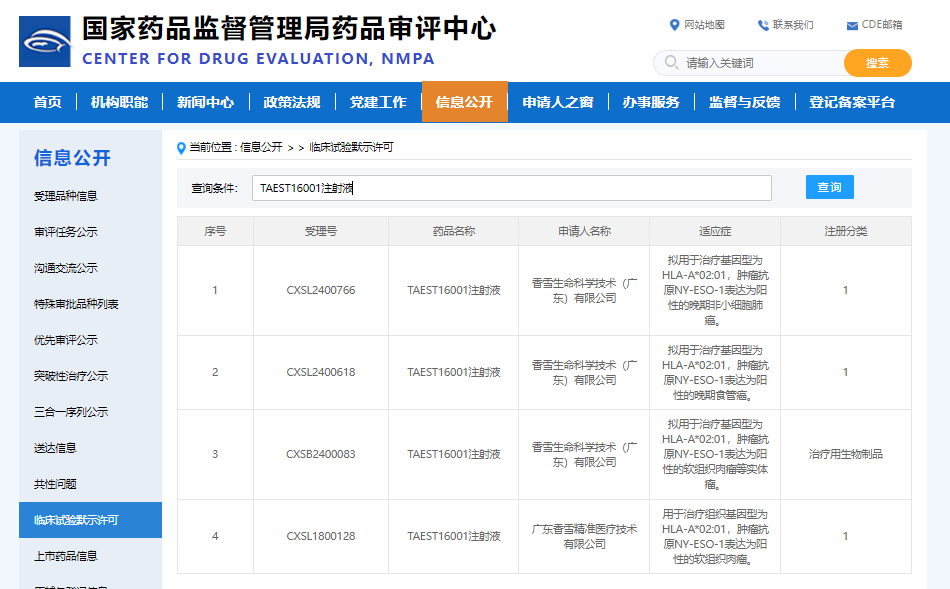This screenshot has height=589, width=950.
Task: Click 治疗用生物制品 registration class cell
Action: coord(846,454)
